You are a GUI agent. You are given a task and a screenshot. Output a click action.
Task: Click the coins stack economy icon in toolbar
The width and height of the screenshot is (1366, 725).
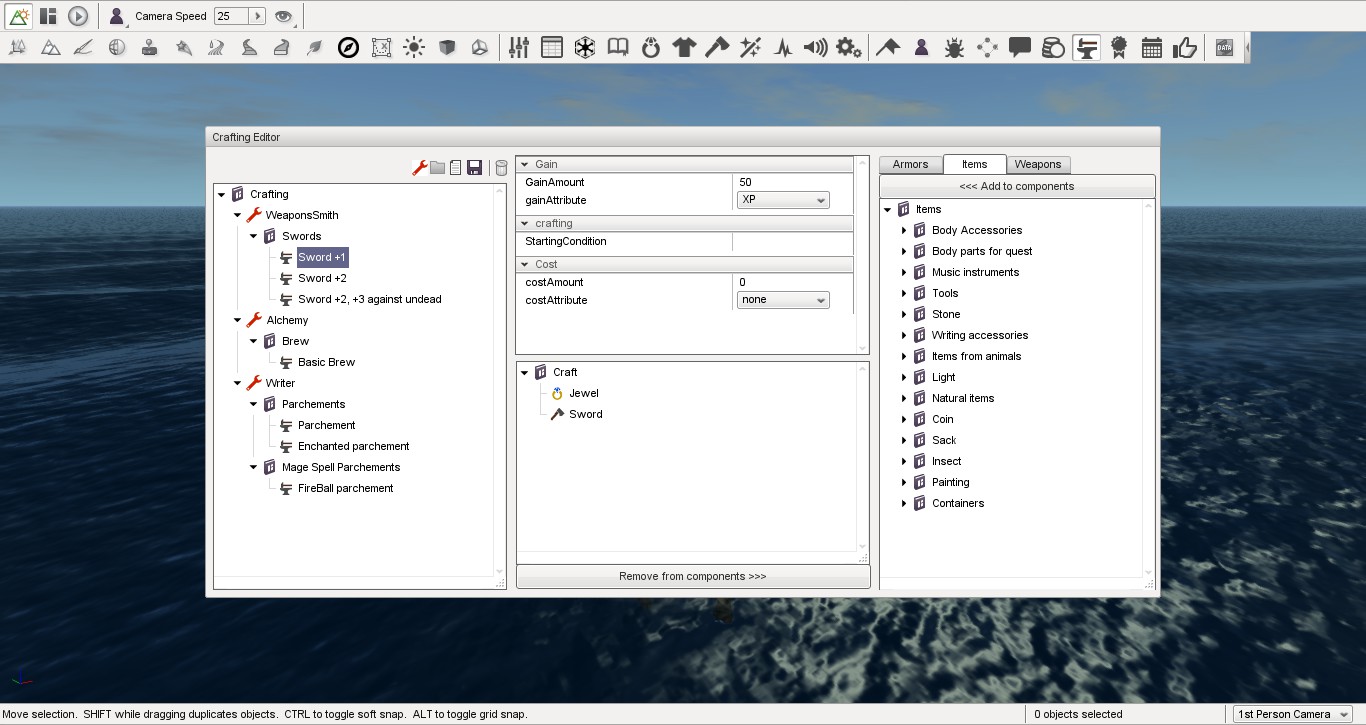(1053, 46)
